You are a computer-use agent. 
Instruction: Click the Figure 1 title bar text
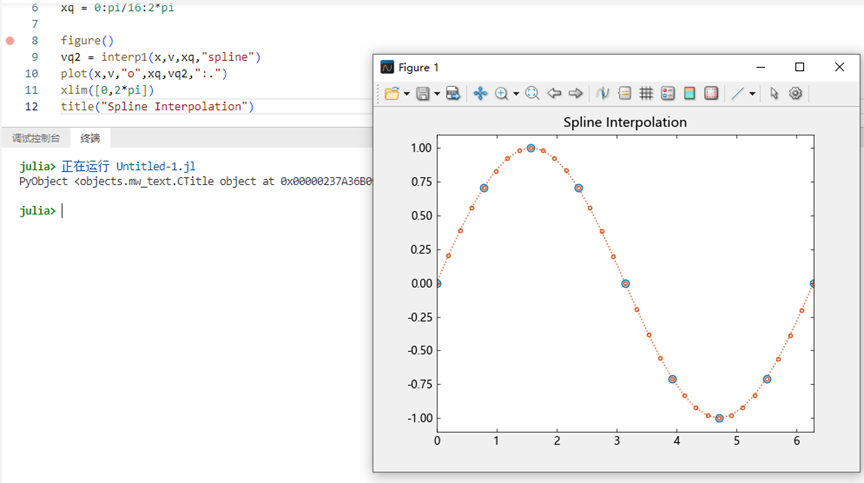click(418, 67)
